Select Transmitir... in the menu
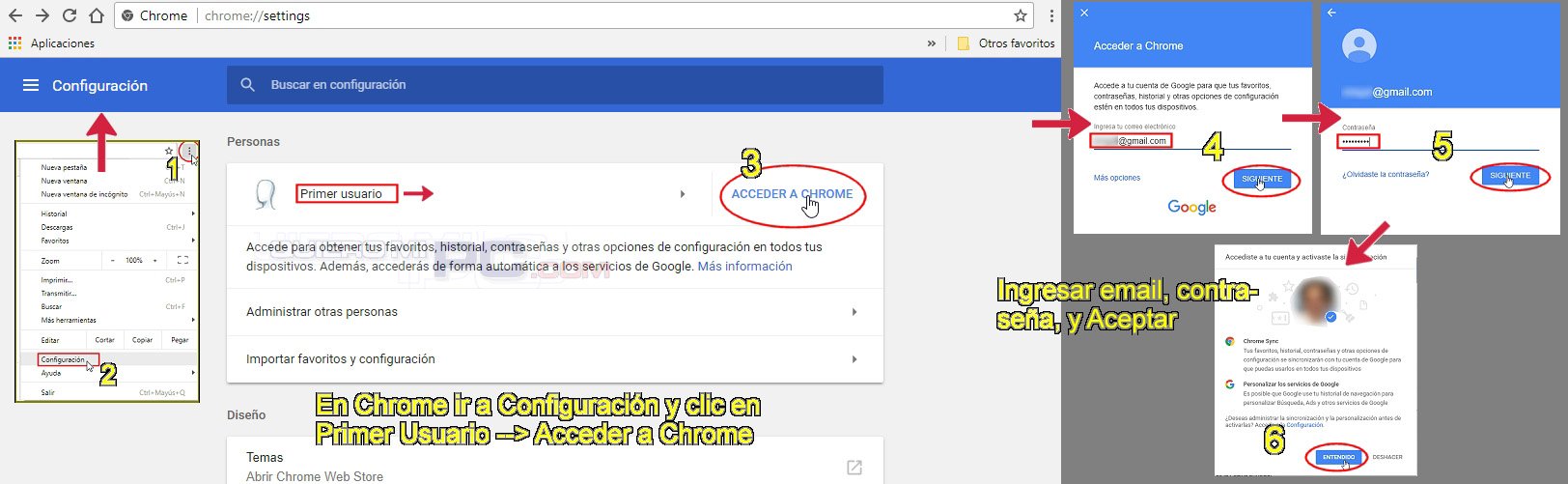This screenshot has width=1568, height=484. tap(59, 293)
